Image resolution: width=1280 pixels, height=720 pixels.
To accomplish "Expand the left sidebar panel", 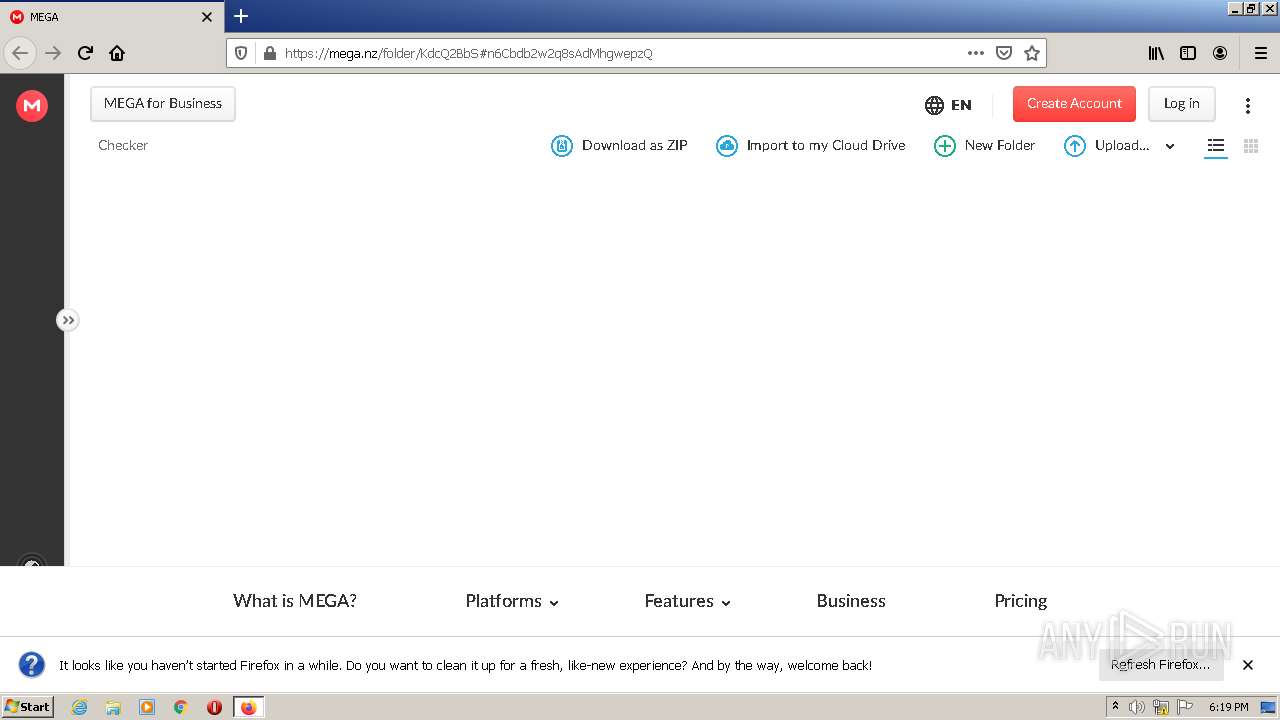I will click(x=67, y=320).
